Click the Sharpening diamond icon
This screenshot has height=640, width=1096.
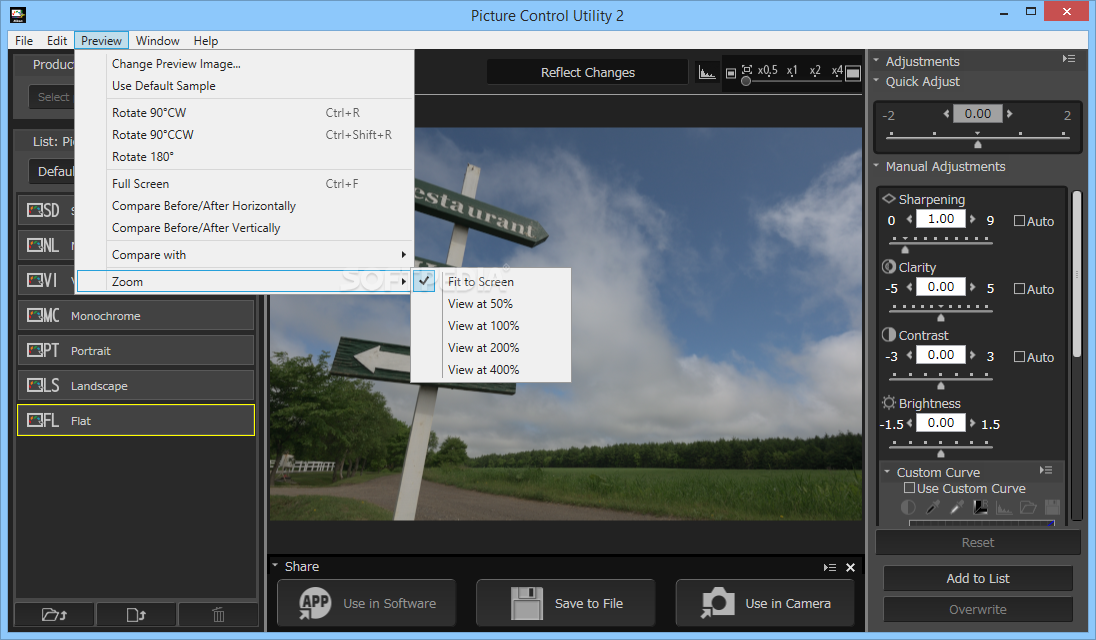[889, 198]
